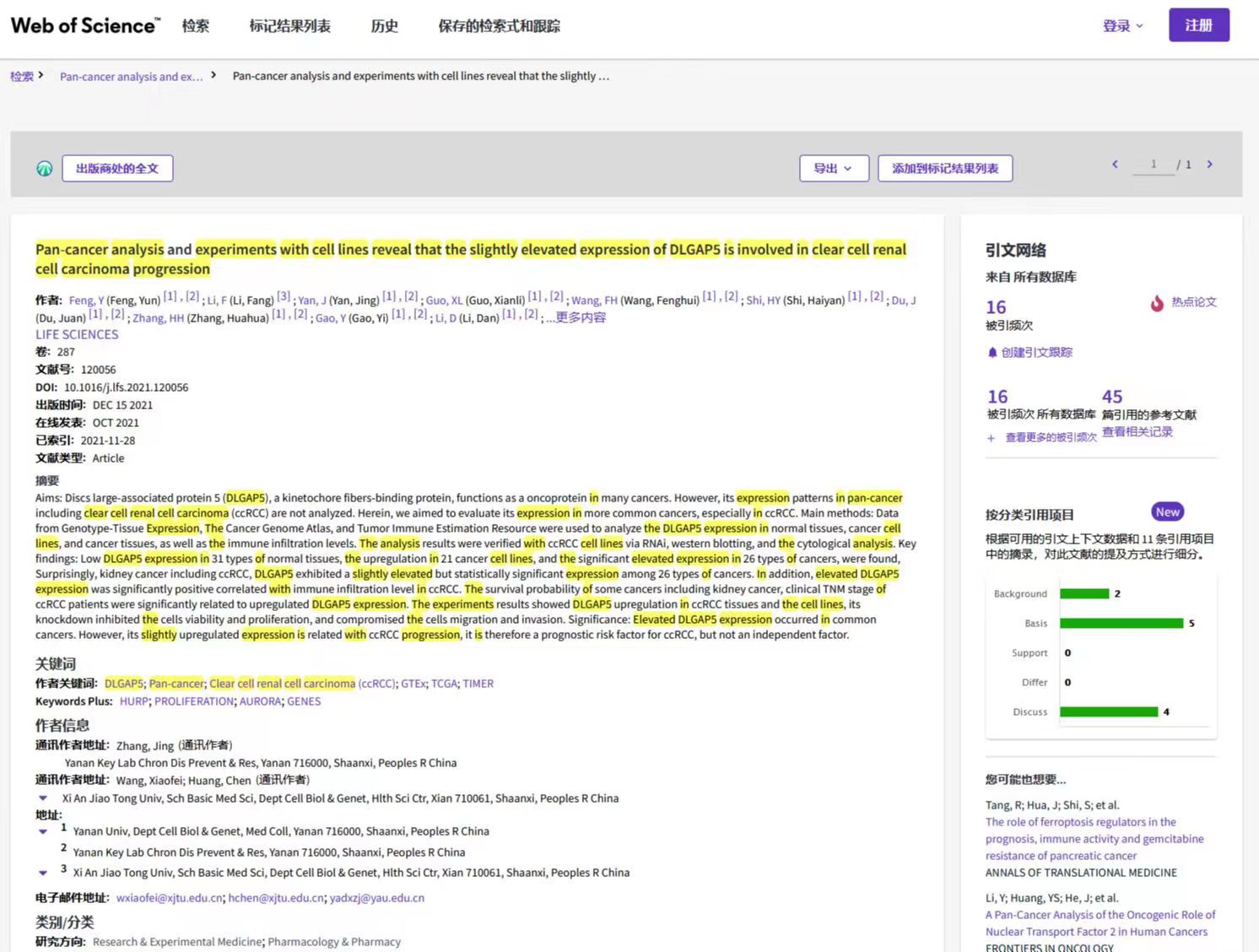Viewport: 1259px width, 952px height.
Task: Click the hot paper flame icon
Action: coord(1157,303)
